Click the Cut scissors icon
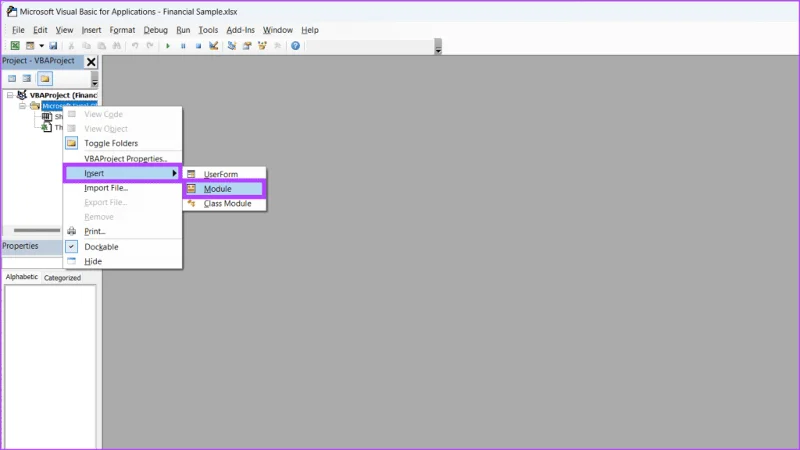The width and height of the screenshot is (800, 450). click(71, 46)
